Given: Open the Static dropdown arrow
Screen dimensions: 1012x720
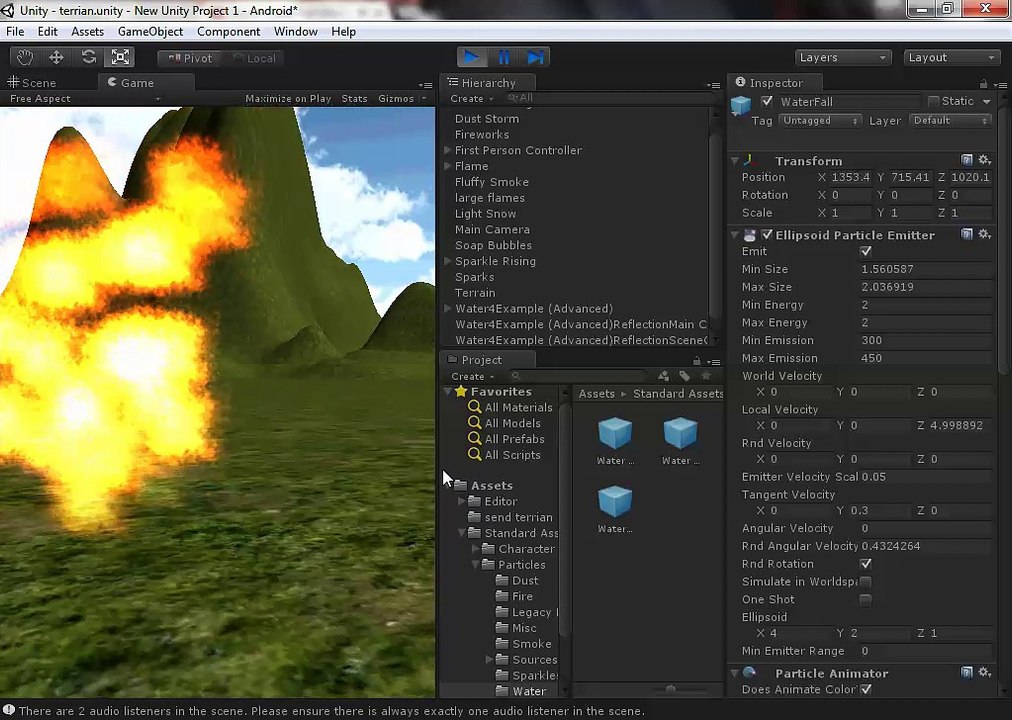Looking at the screenshot, I should pos(986,101).
